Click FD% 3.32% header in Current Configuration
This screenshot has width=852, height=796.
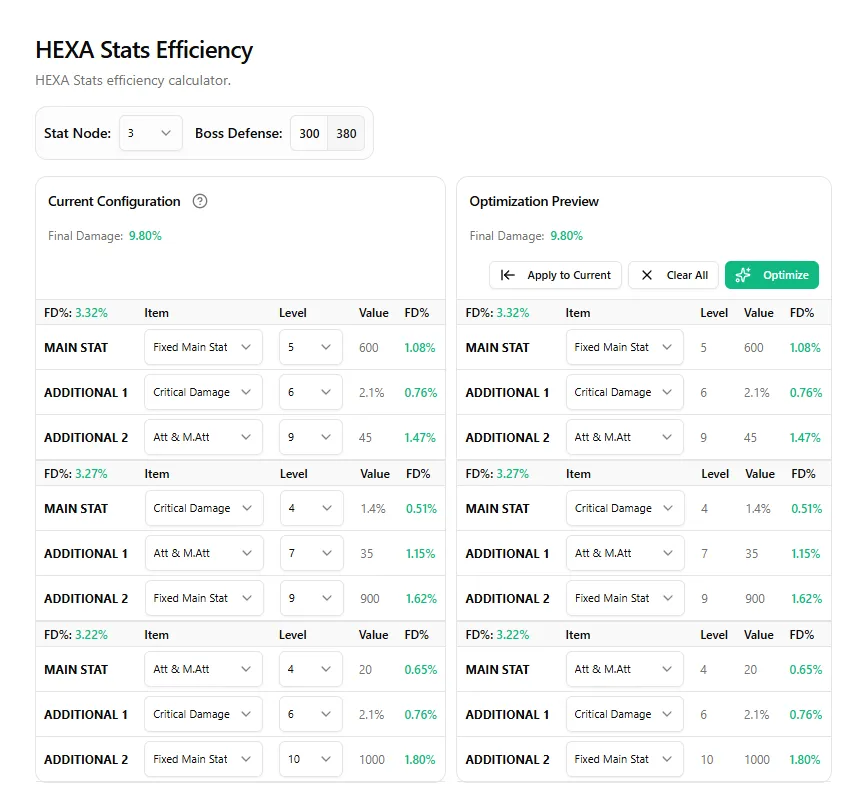76,313
